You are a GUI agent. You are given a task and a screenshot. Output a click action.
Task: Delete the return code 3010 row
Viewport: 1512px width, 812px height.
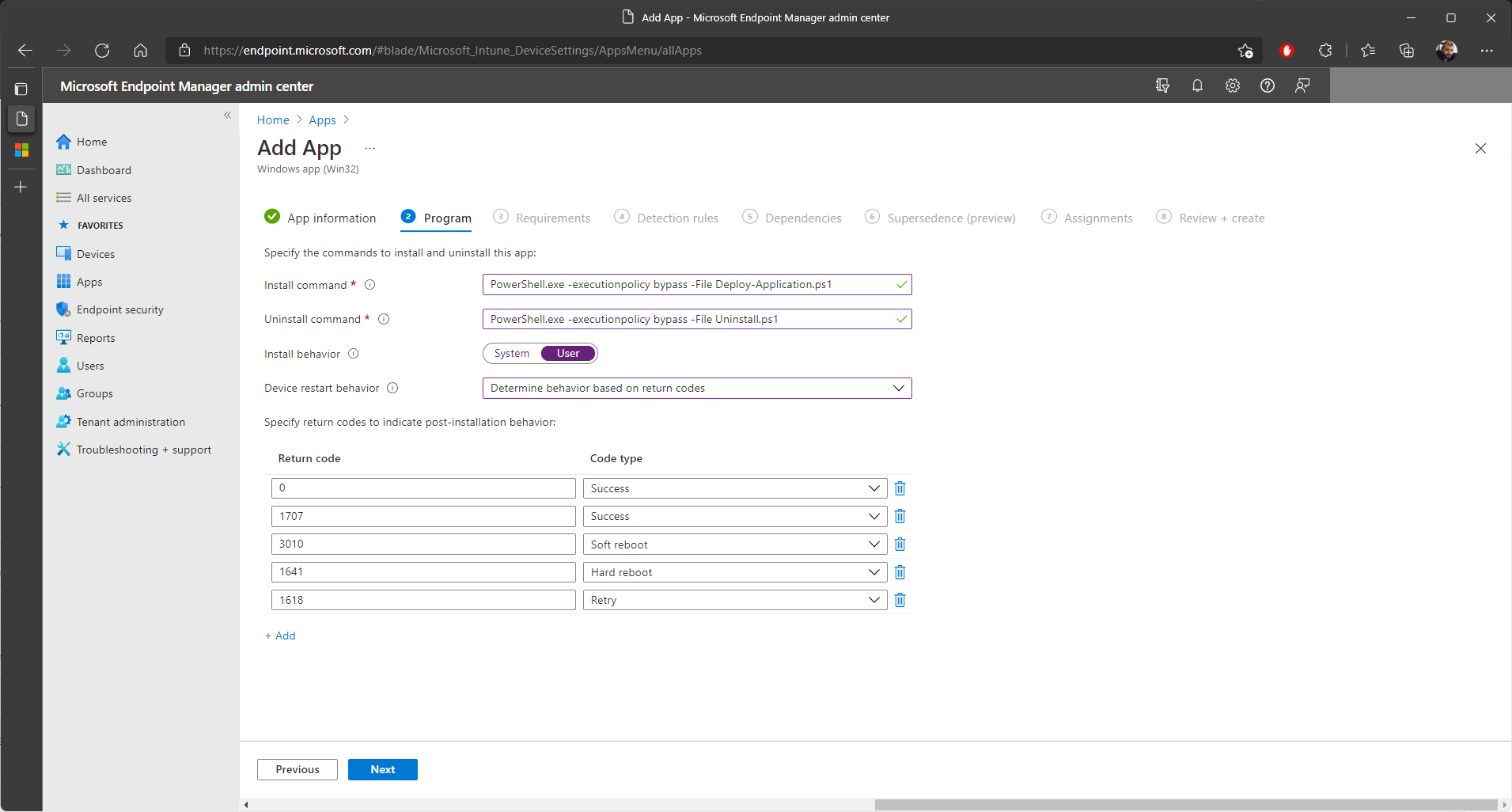click(900, 544)
